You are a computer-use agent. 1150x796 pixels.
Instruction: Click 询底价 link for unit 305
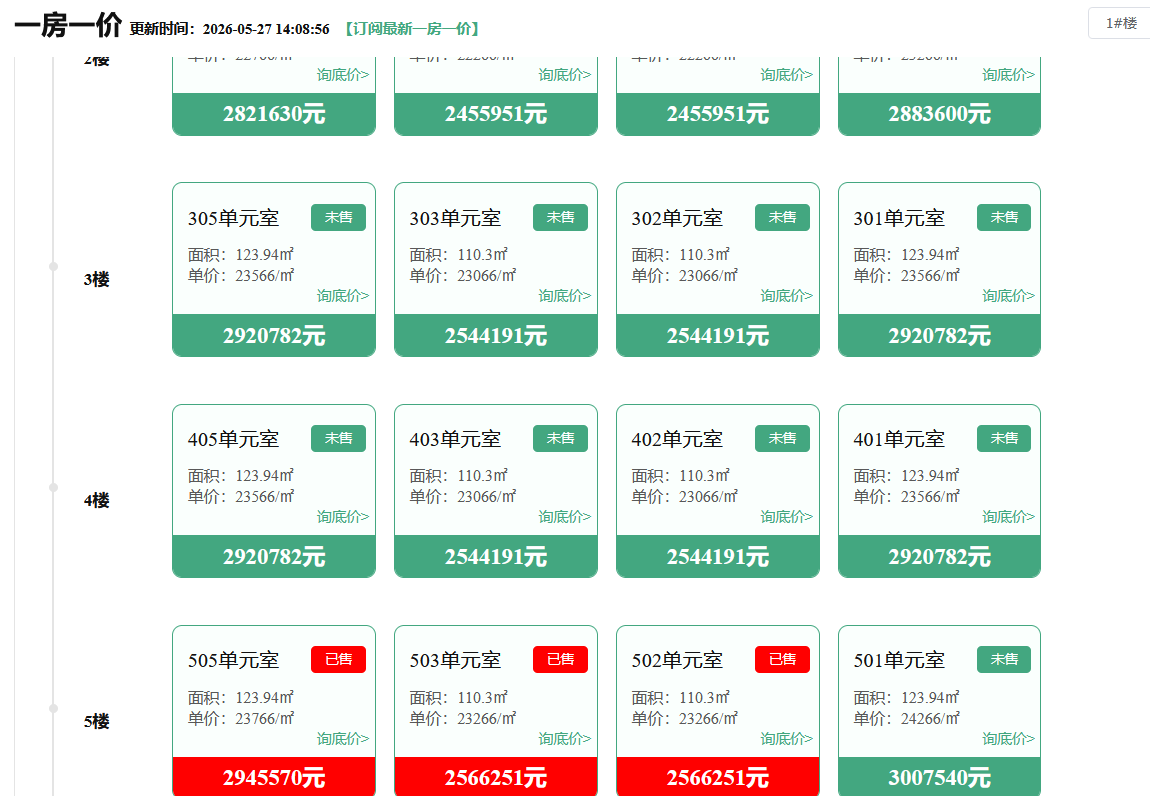click(x=343, y=296)
